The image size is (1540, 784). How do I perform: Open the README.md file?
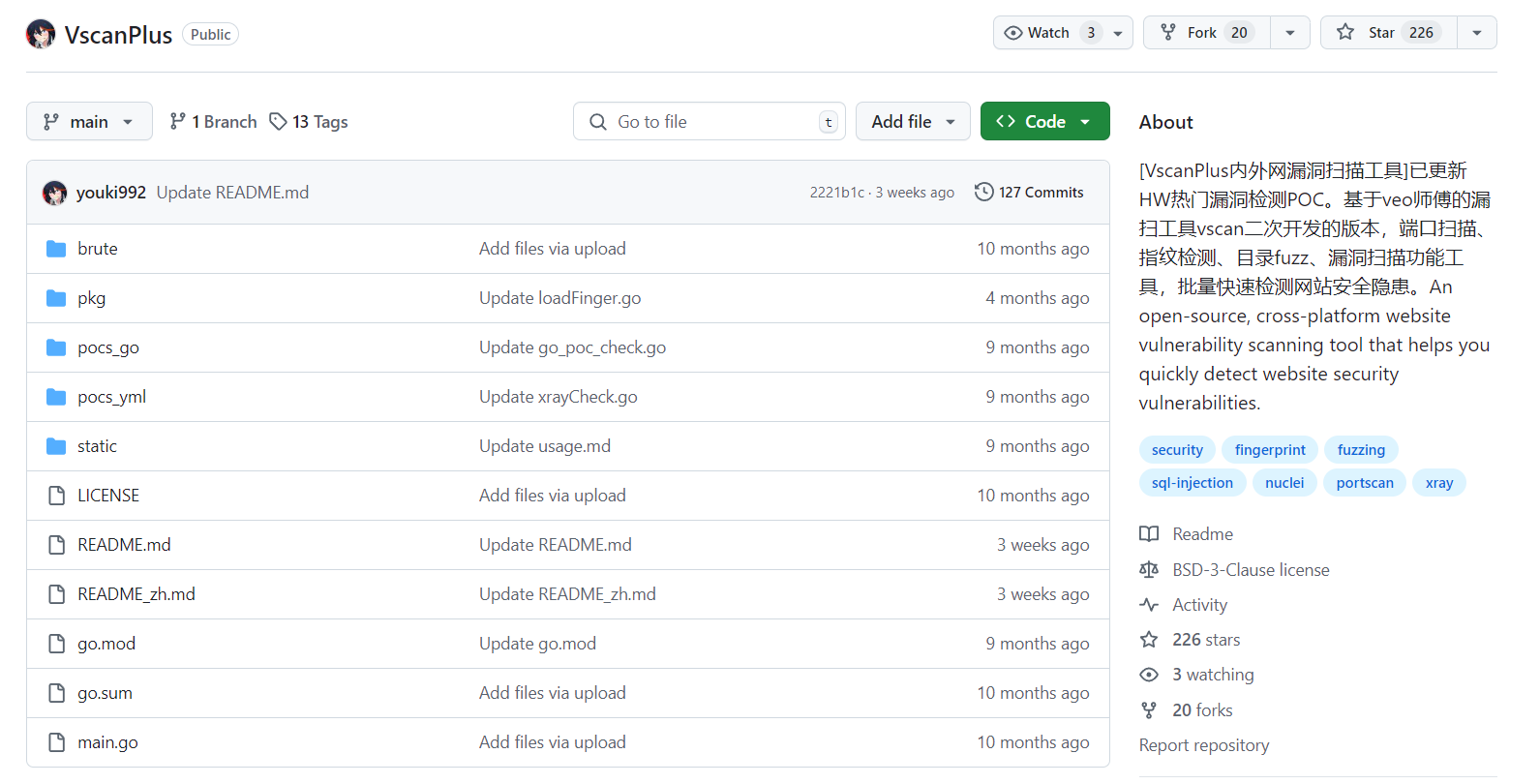click(x=124, y=545)
